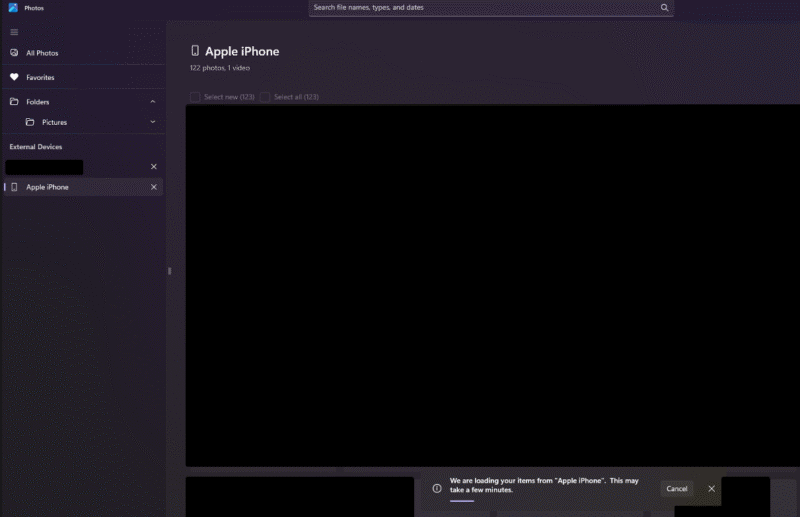Expand the Pictures folder chevron

pos(153,122)
